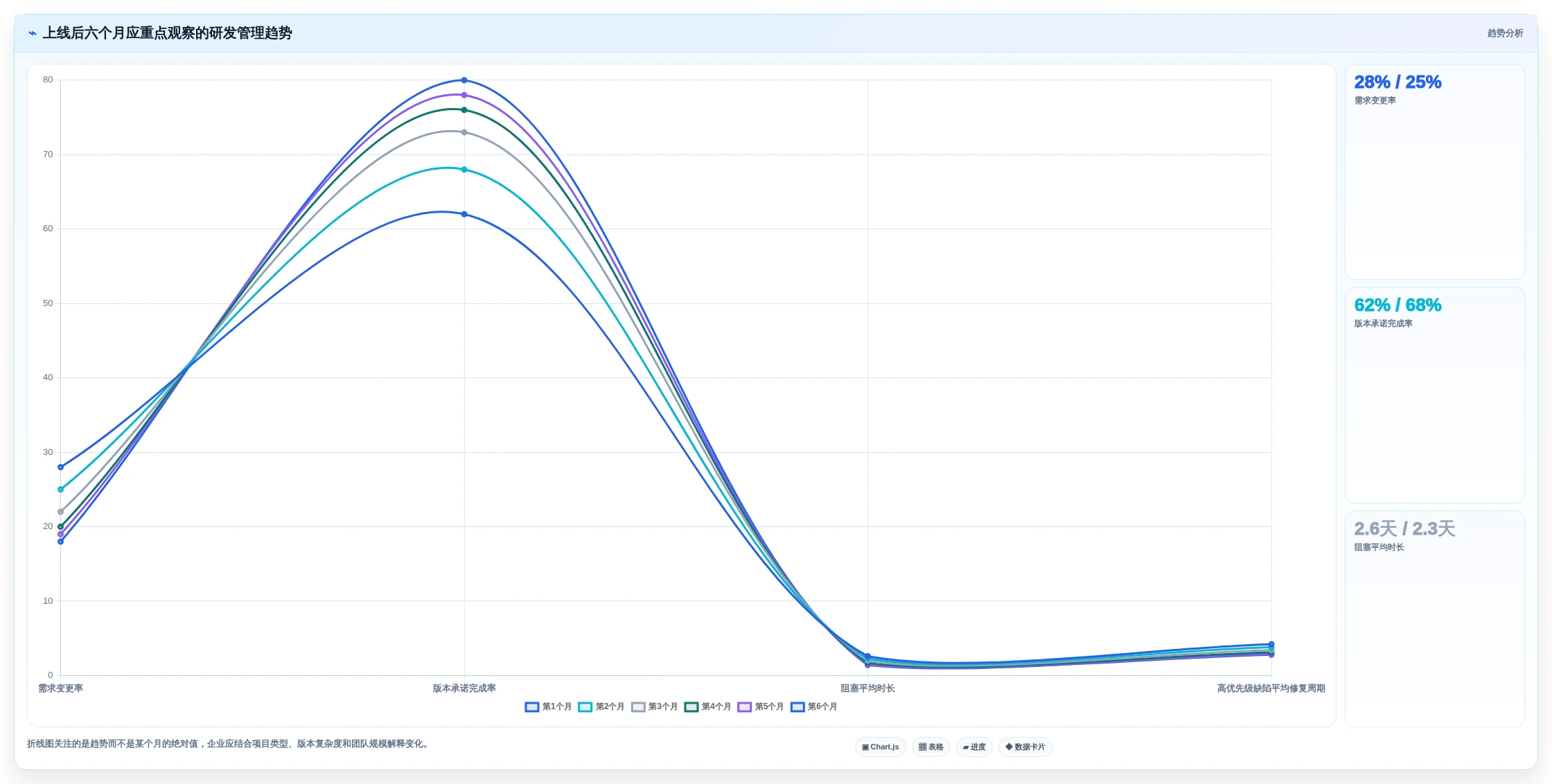Select the cyan data point at value 68

pyautogui.click(x=464, y=170)
